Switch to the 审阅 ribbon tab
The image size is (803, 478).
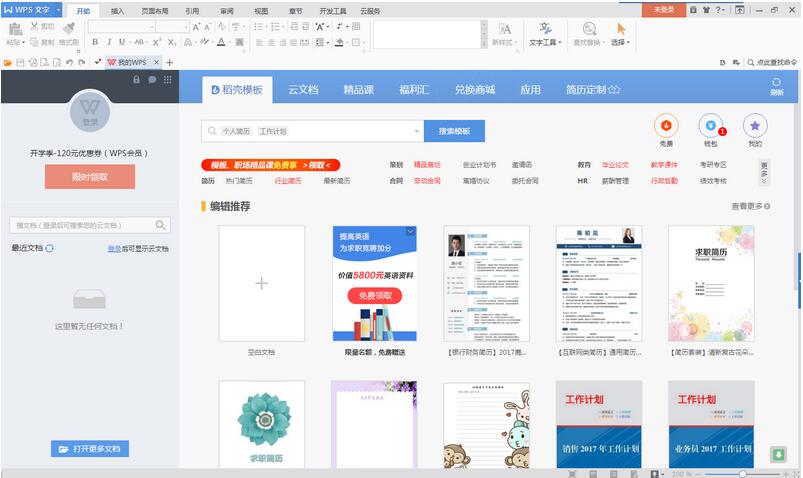226,11
